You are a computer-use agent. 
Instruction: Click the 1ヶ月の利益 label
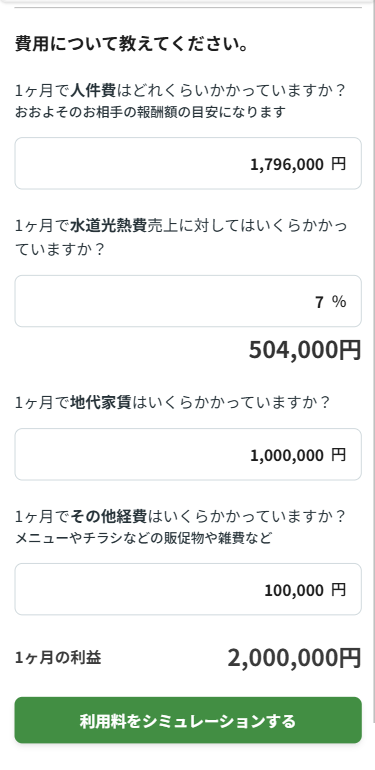point(58,658)
